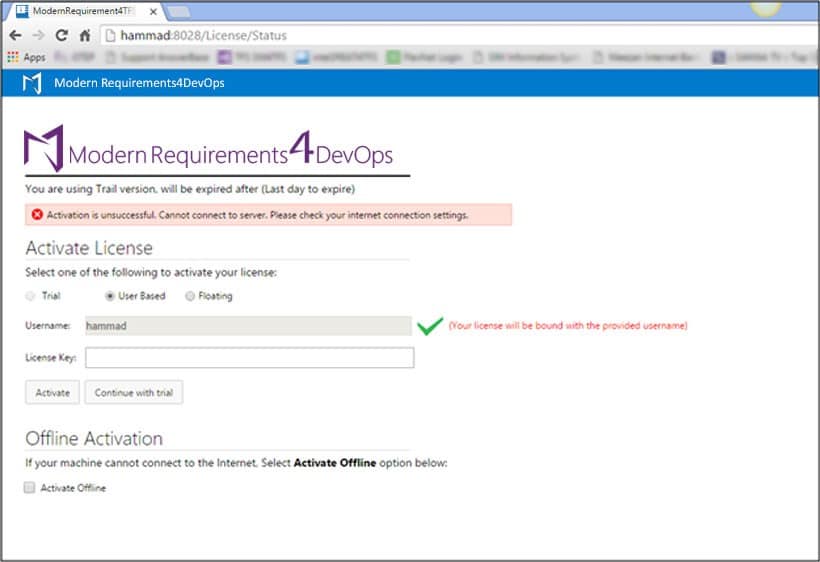Go back using the browser back arrow
The image size is (820, 562).
[x=16, y=36]
